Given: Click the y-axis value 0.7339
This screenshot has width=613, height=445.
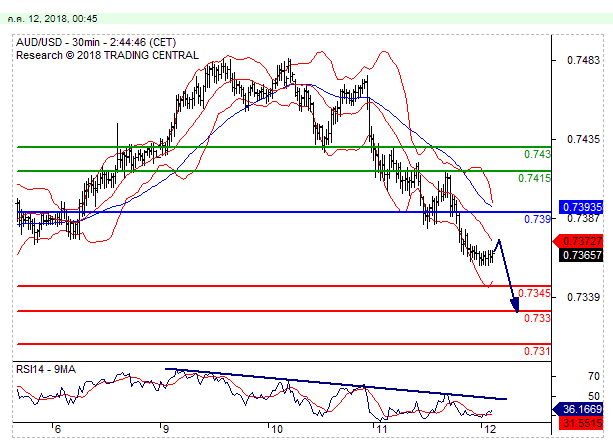Looking at the screenshot, I should click(x=583, y=297).
